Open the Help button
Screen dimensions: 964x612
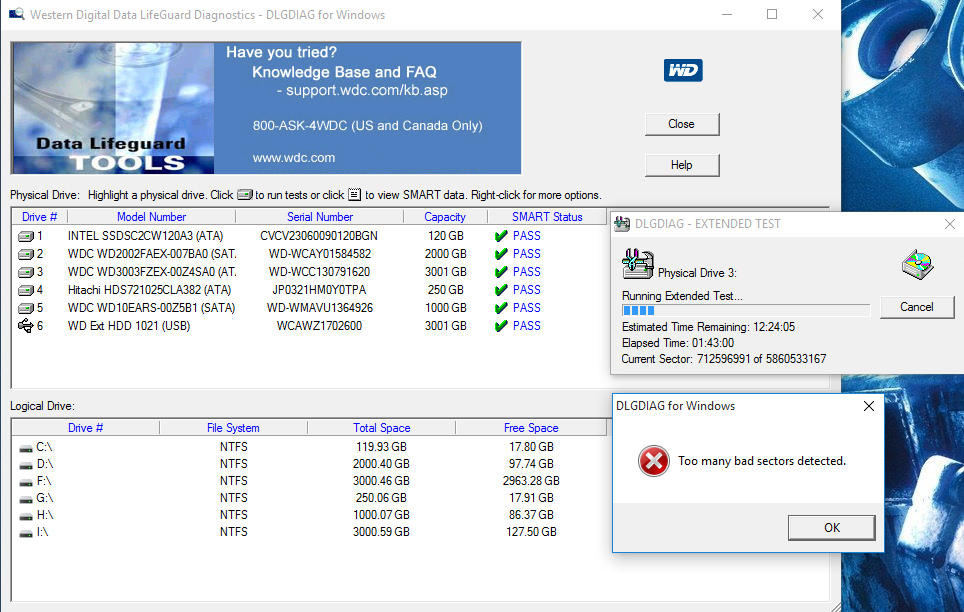coord(682,165)
